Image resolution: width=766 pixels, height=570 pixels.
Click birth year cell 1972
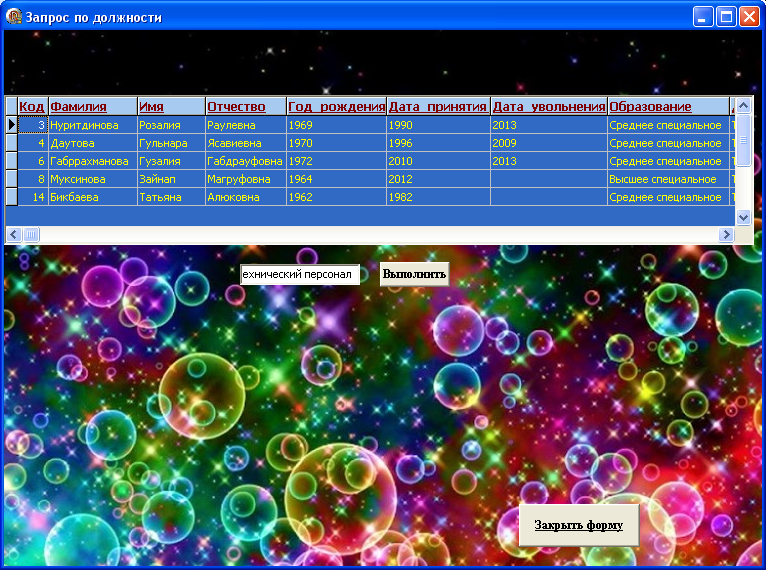coord(337,161)
